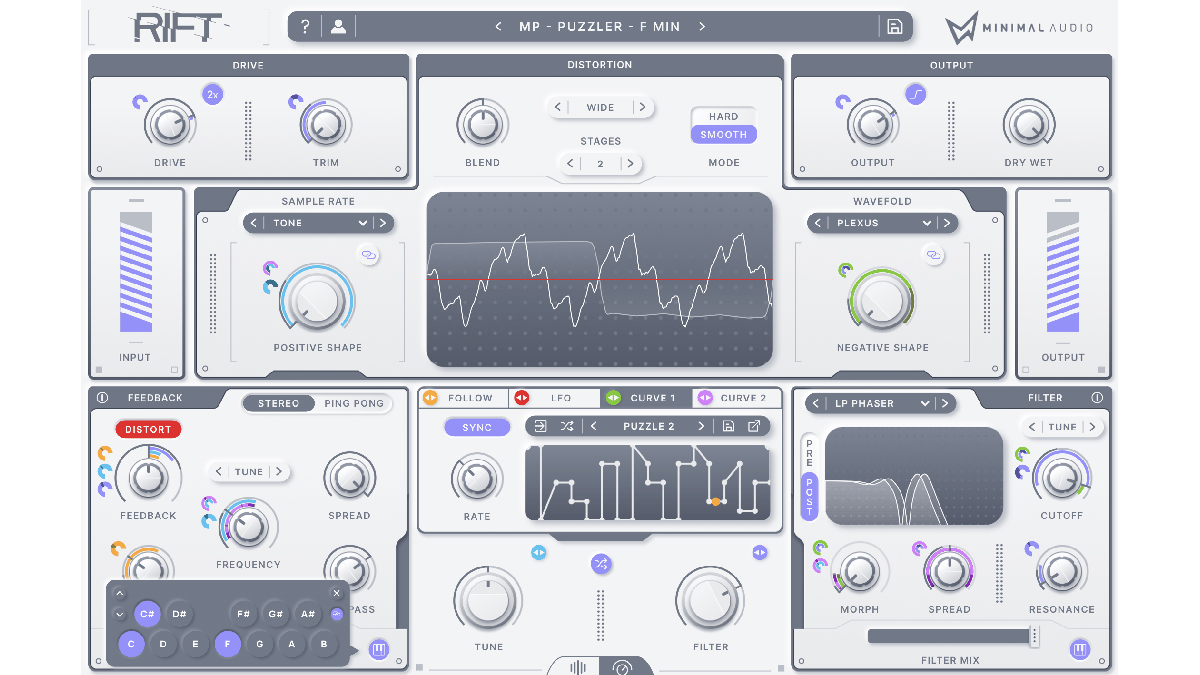Adjust the FILTER MIX slider

pyautogui.click(x=950, y=635)
